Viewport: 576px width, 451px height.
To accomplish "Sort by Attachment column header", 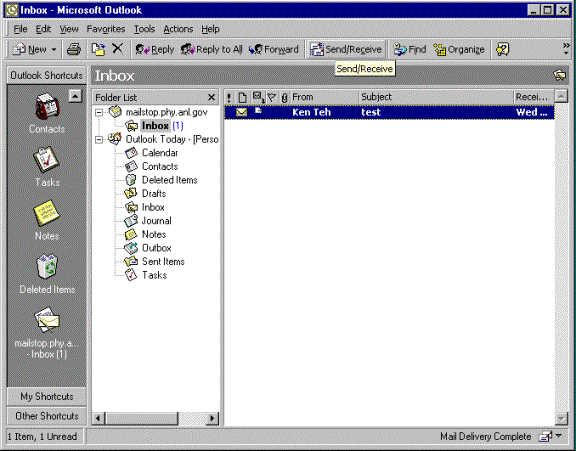I will coord(284,97).
